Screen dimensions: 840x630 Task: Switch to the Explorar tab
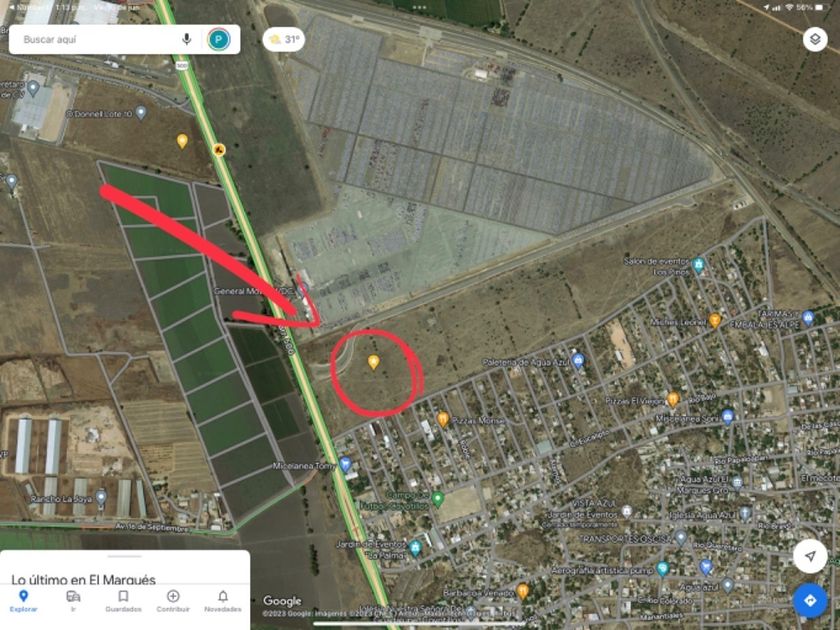24,601
